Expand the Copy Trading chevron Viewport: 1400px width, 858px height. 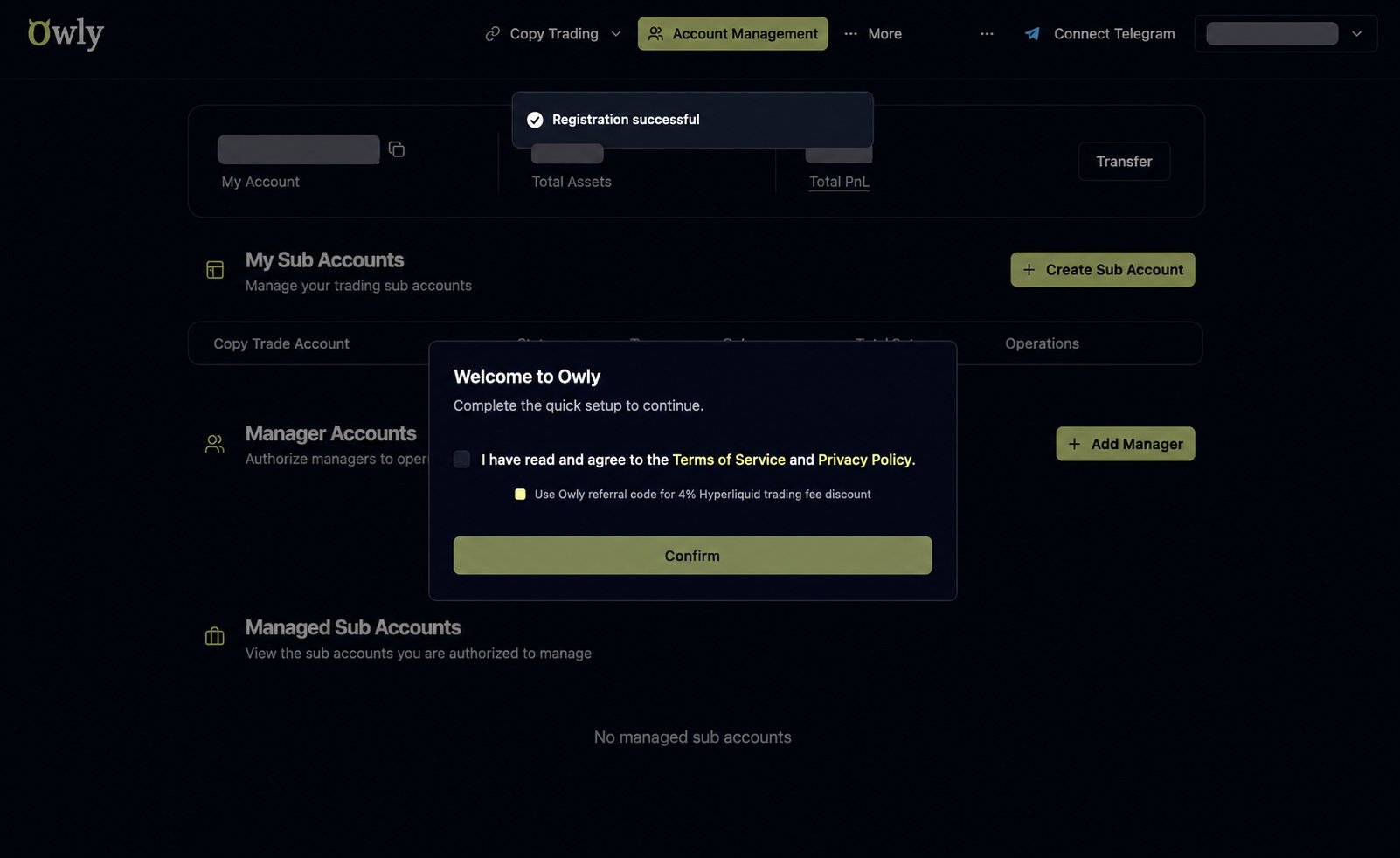(616, 33)
